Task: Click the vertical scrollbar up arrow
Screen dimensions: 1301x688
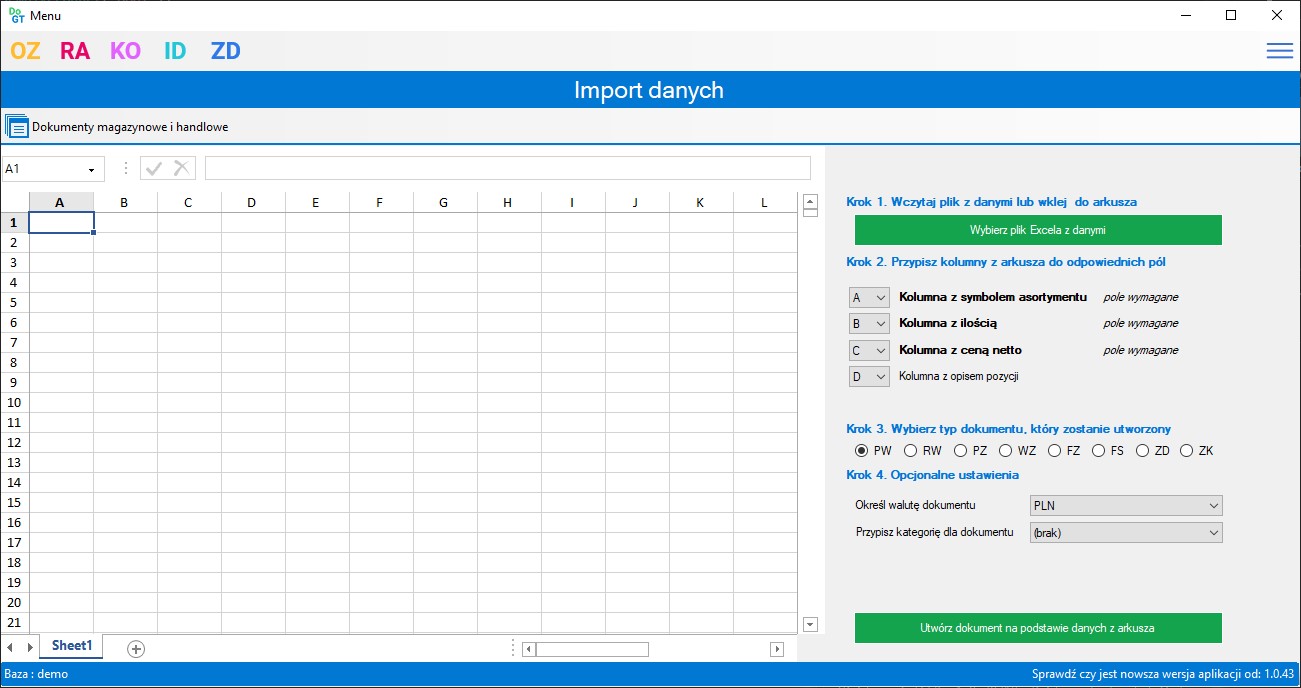Action: point(811,201)
